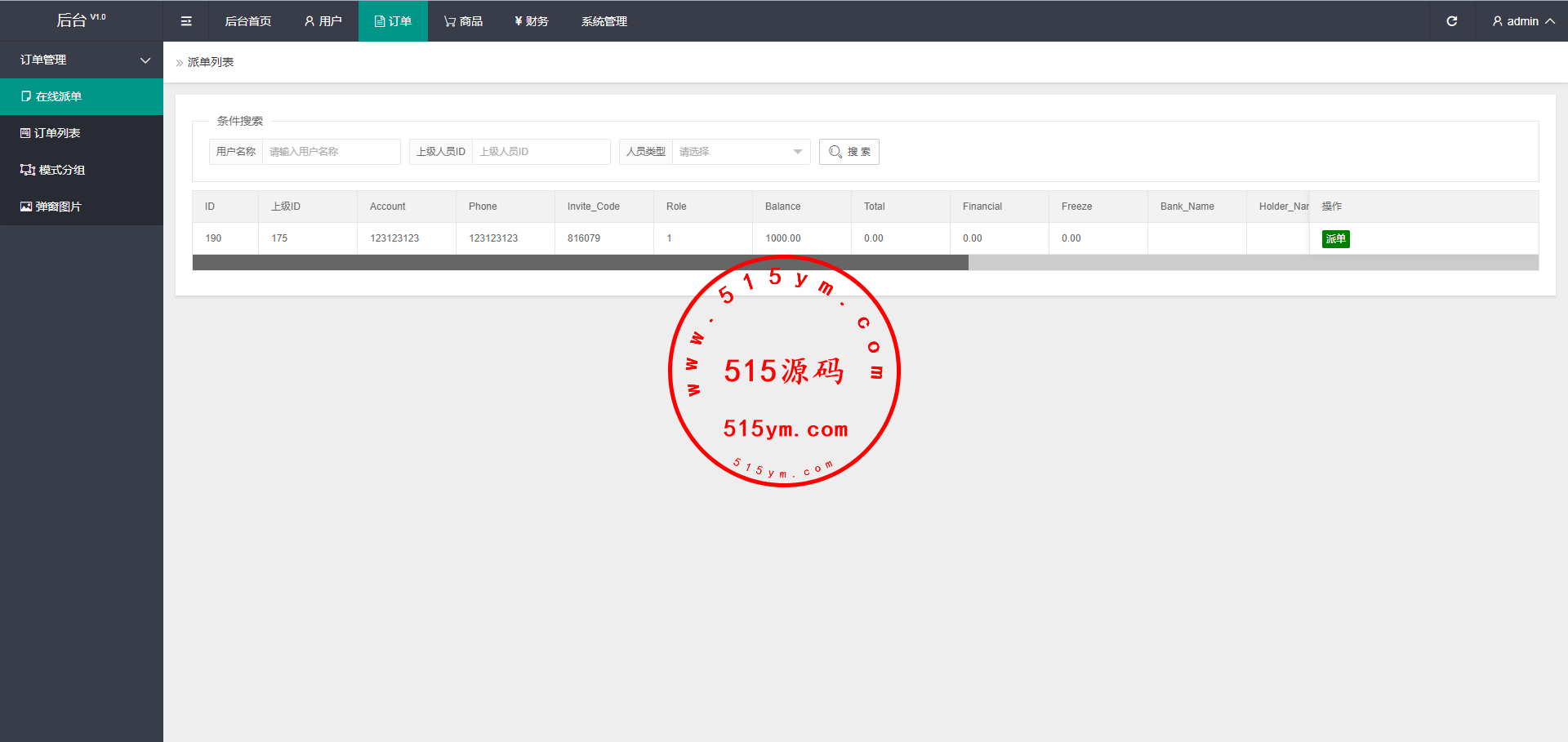Click the green 派单 button
Viewport: 1568px width, 742px height.
[1335, 239]
